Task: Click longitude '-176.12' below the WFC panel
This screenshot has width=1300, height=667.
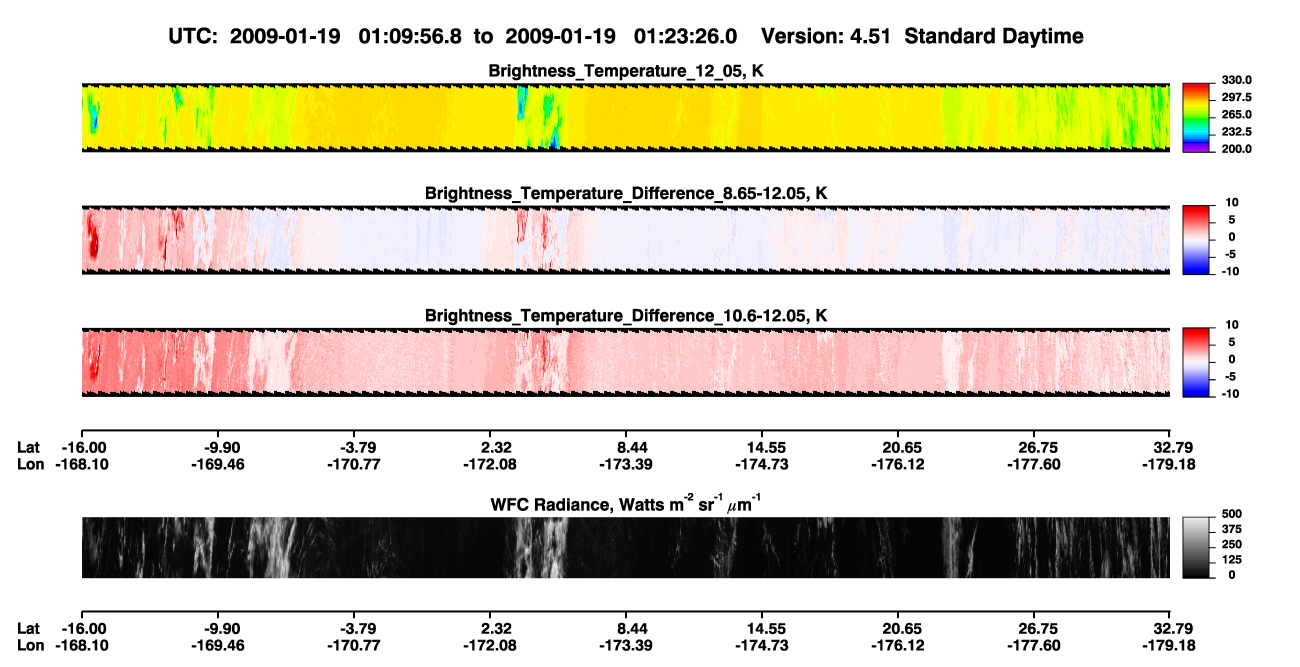Action: coord(898,645)
